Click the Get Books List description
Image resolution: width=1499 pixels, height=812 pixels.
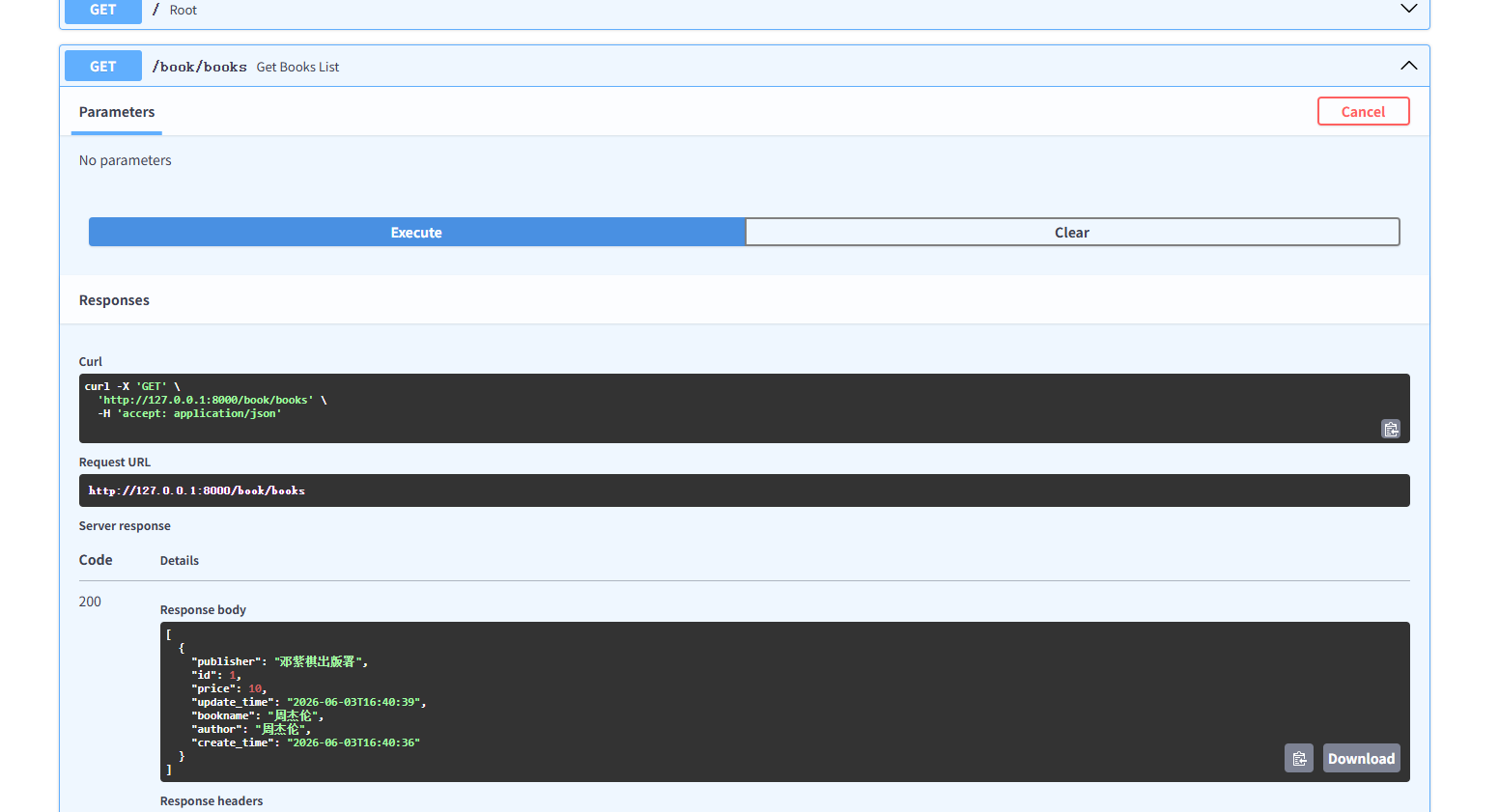[x=297, y=67]
